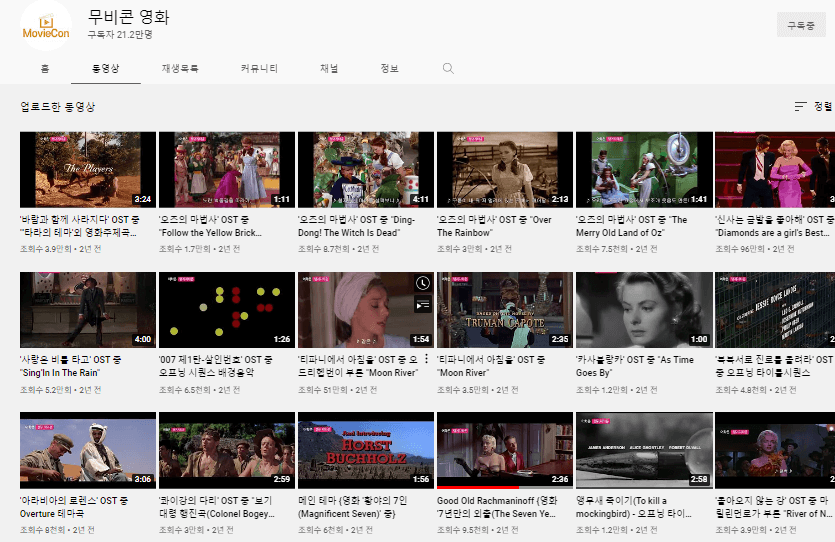Screen dimensions: 835x542
Task: Open the '돌아오지 않는 강' OST title
Action: pos(775,507)
